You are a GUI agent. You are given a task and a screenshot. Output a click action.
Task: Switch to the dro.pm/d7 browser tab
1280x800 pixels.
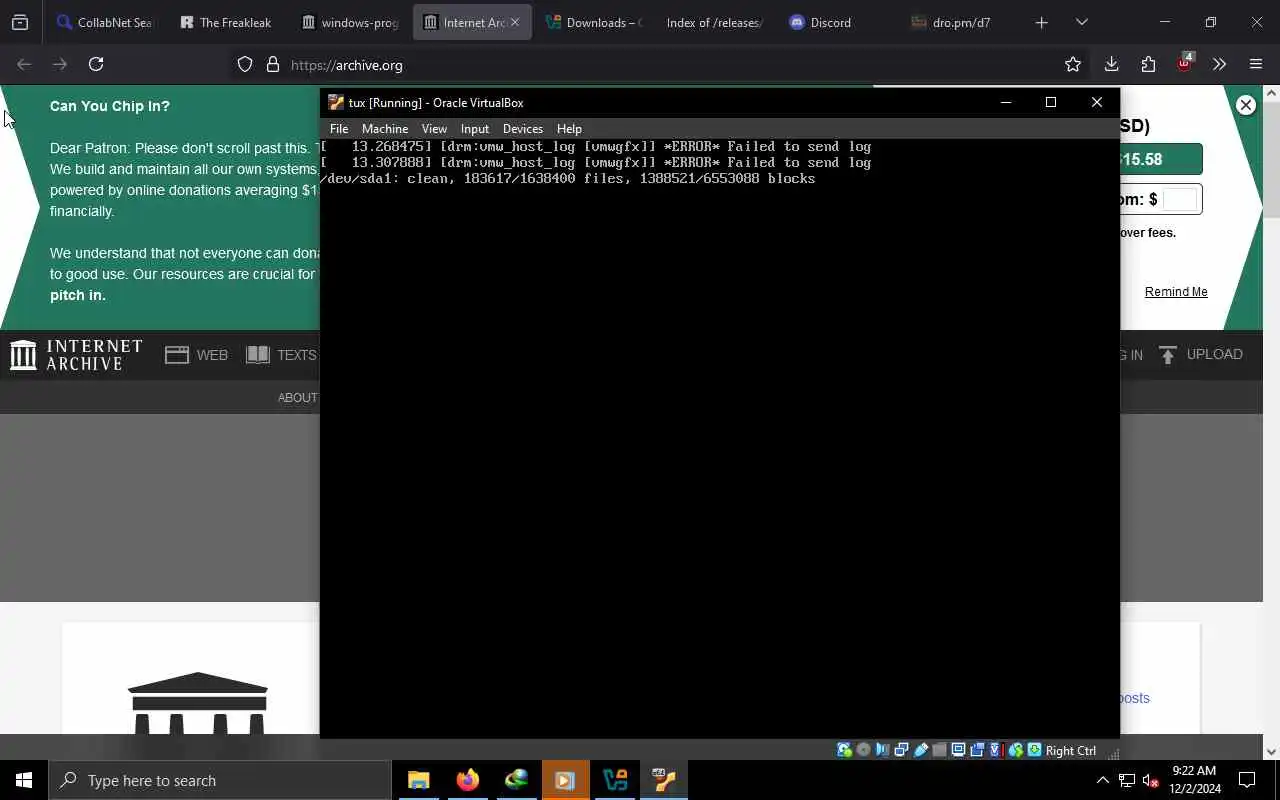[x=960, y=22]
